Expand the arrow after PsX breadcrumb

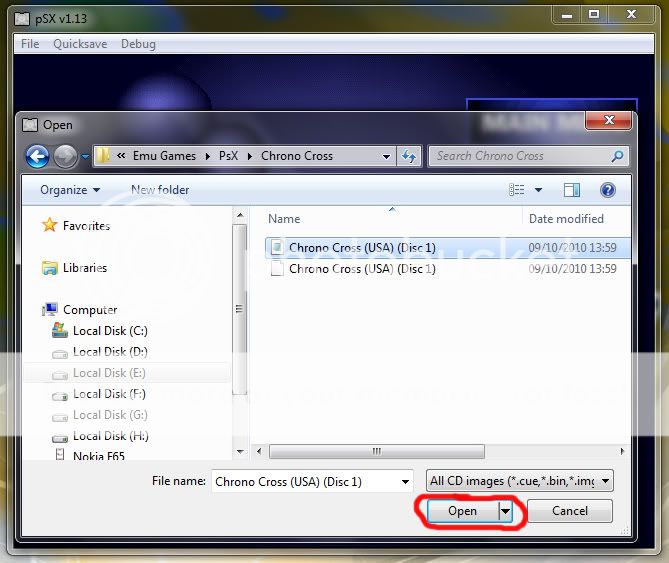click(x=250, y=157)
